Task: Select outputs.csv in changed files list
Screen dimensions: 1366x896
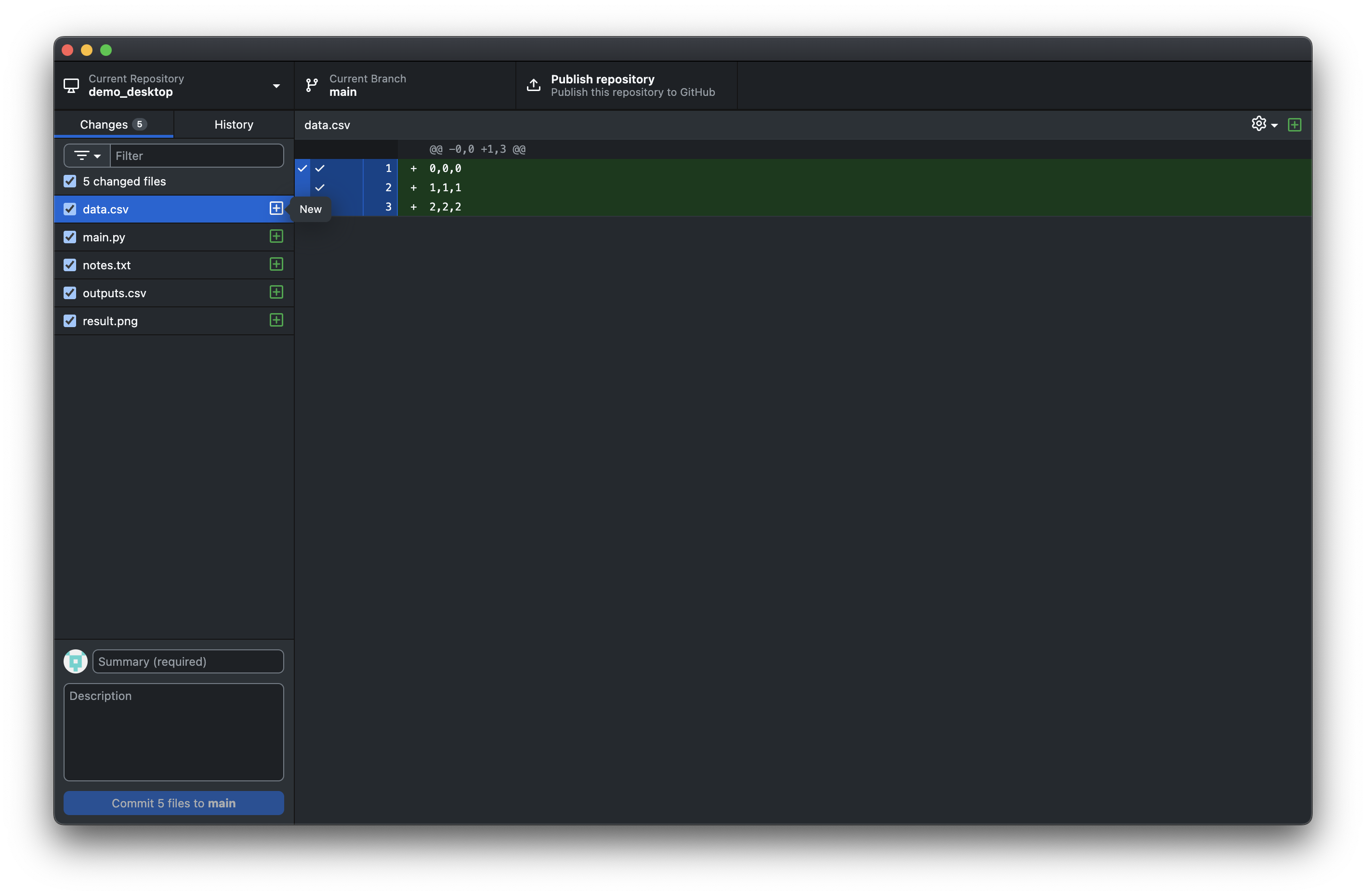Action: (174, 293)
